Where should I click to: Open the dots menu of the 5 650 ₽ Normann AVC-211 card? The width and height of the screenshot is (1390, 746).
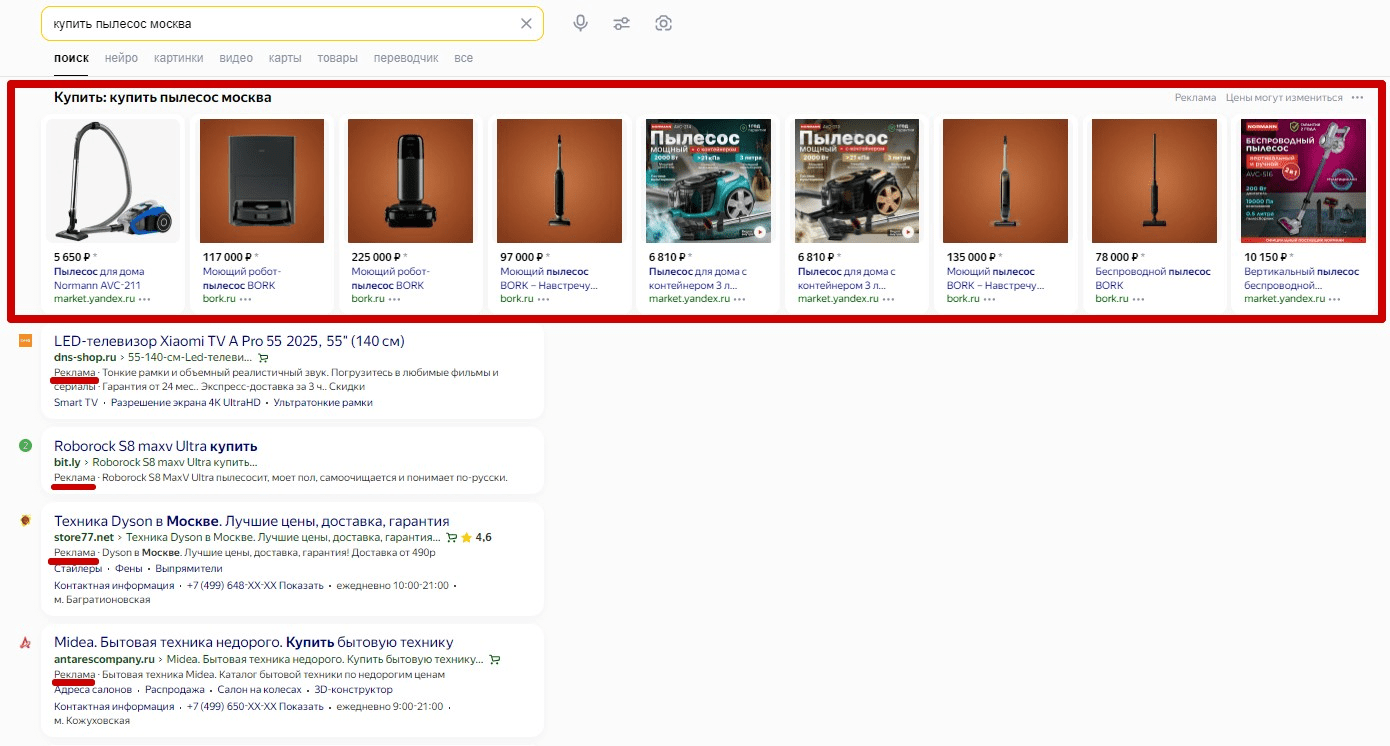click(145, 299)
